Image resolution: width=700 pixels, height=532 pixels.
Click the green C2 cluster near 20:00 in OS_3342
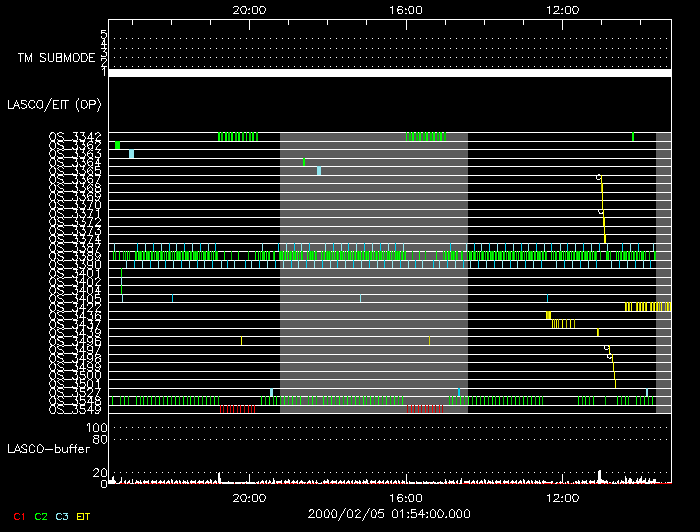tap(238, 137)
